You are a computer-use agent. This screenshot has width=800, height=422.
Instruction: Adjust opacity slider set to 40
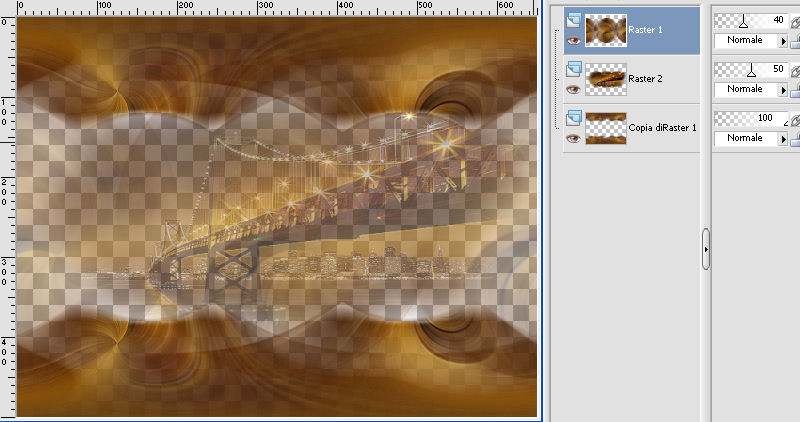pos(750,20)
